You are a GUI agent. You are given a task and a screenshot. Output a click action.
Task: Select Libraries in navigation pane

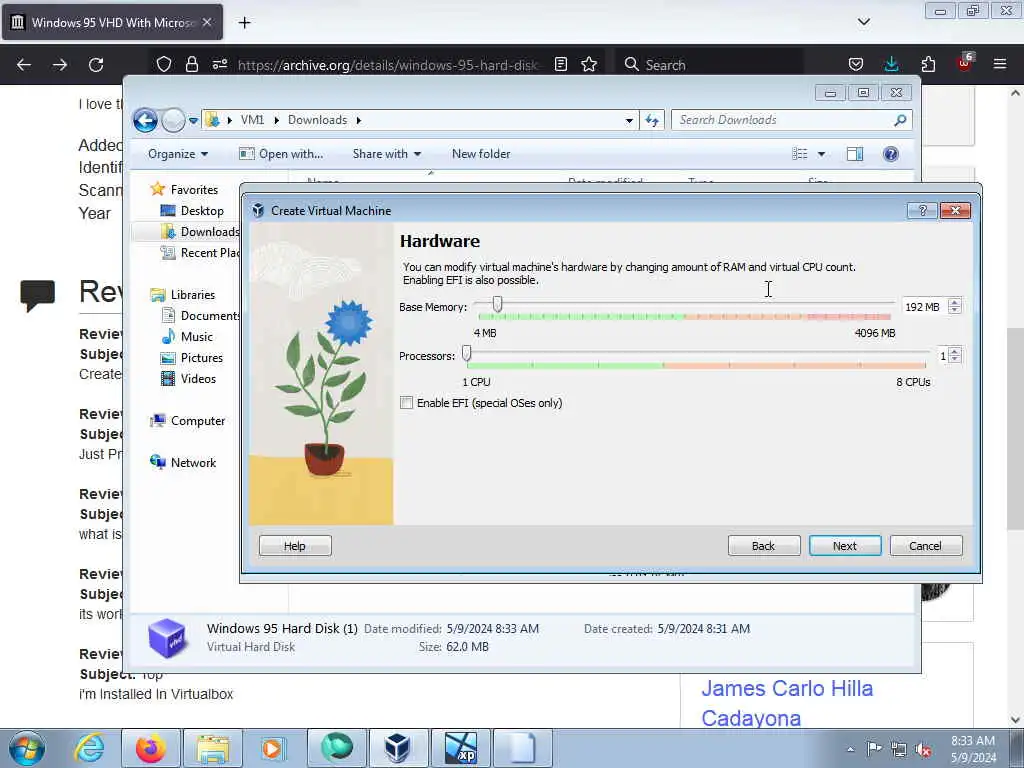[193, 295]
